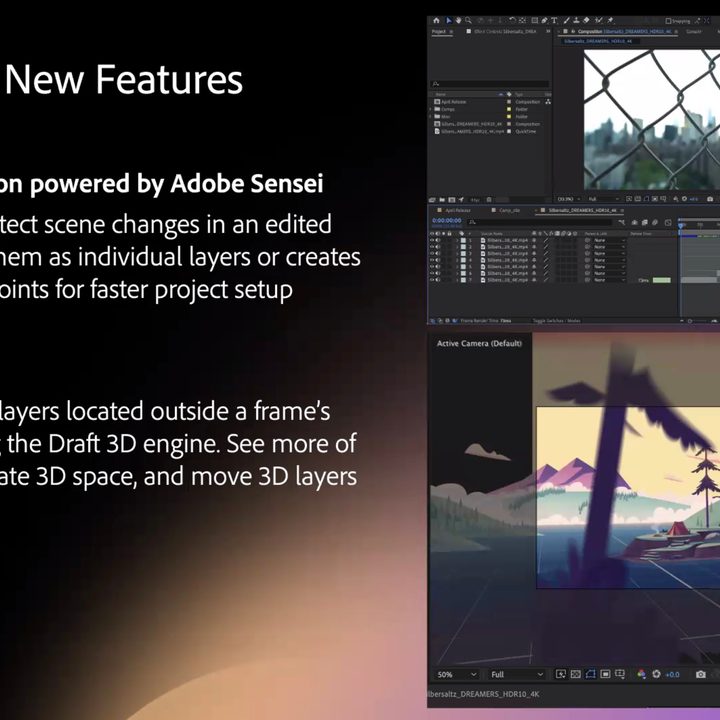Click the current time indicator in timeline
Screen dimensions: 720x720
pyautogui.click(x=681, y=225)
